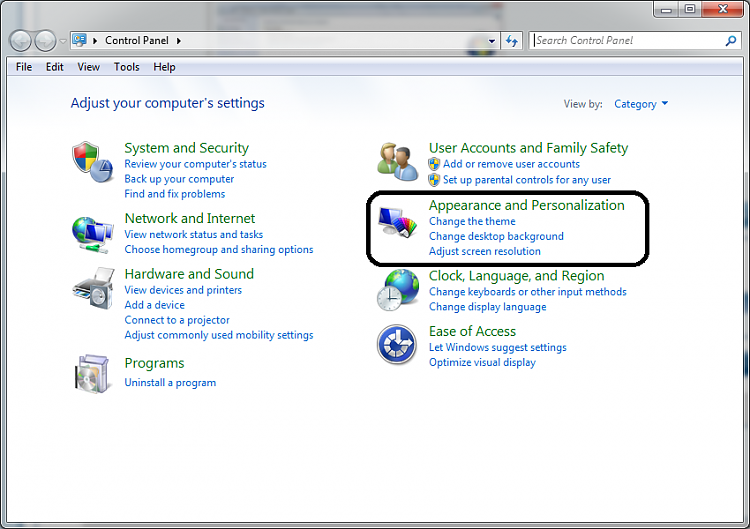Click the Appearance and Personalization monitor icon
Viewport: 750px width, 529px height.
coord(397,222)
